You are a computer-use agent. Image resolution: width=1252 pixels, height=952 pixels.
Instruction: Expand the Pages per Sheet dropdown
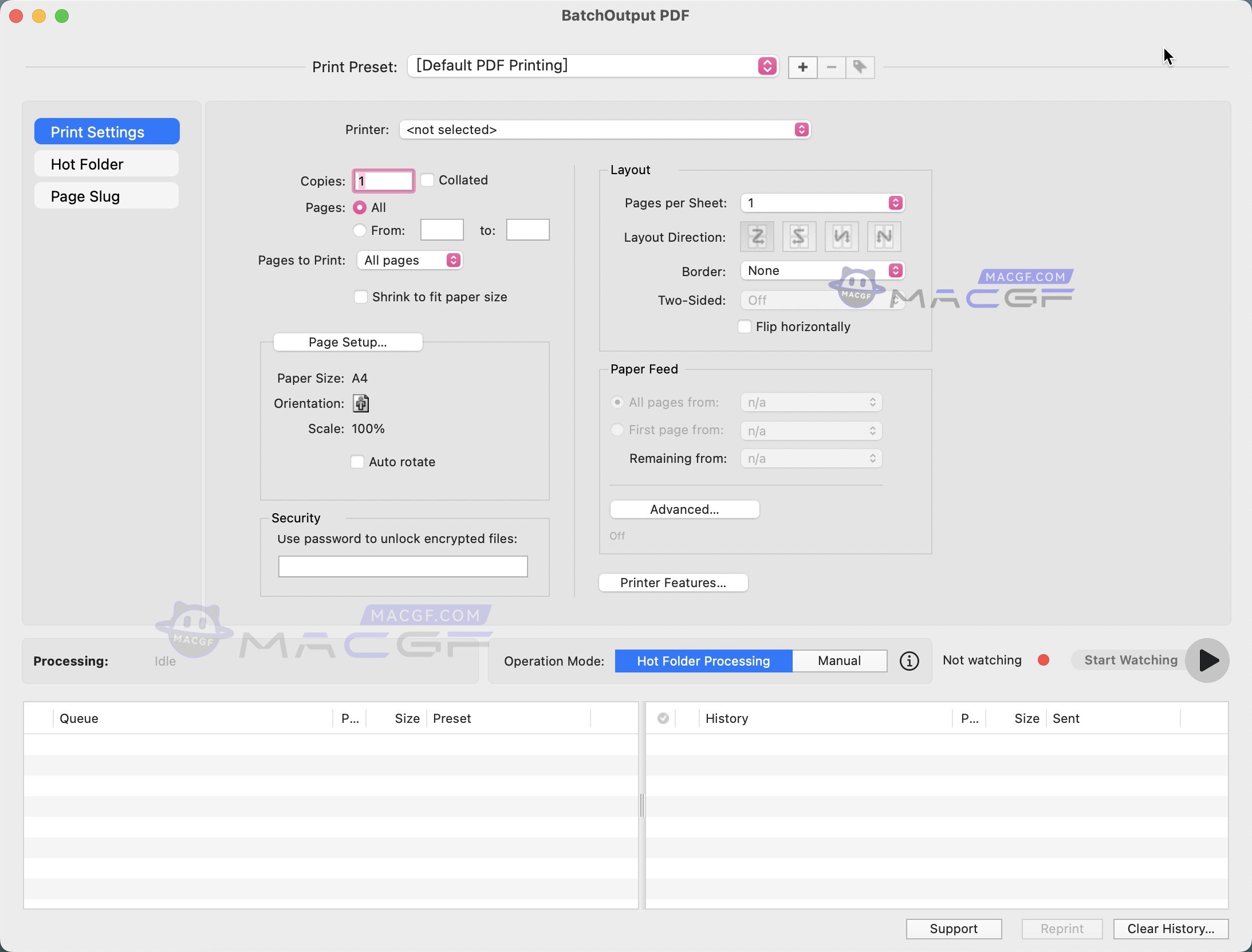coord(822,203)
